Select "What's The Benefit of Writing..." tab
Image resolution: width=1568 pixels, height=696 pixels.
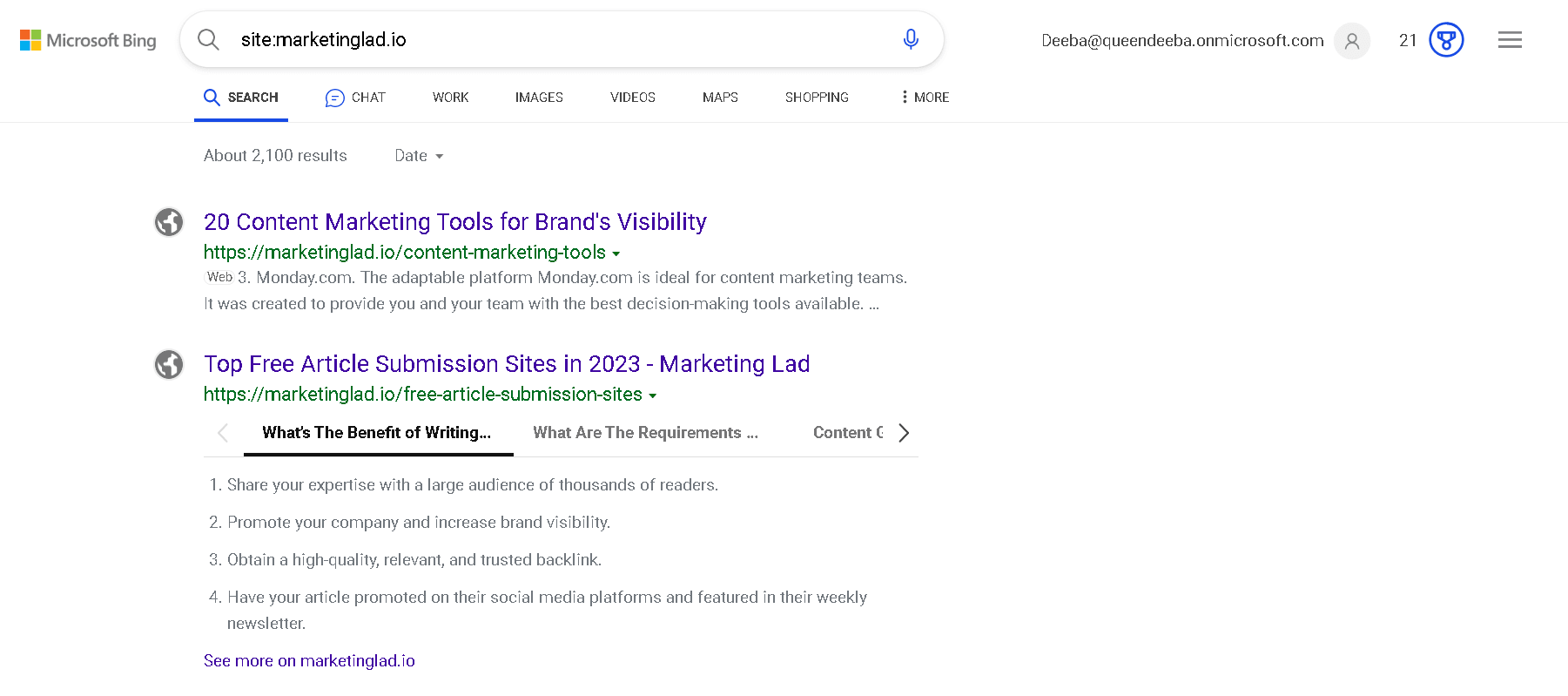point(377,433)
